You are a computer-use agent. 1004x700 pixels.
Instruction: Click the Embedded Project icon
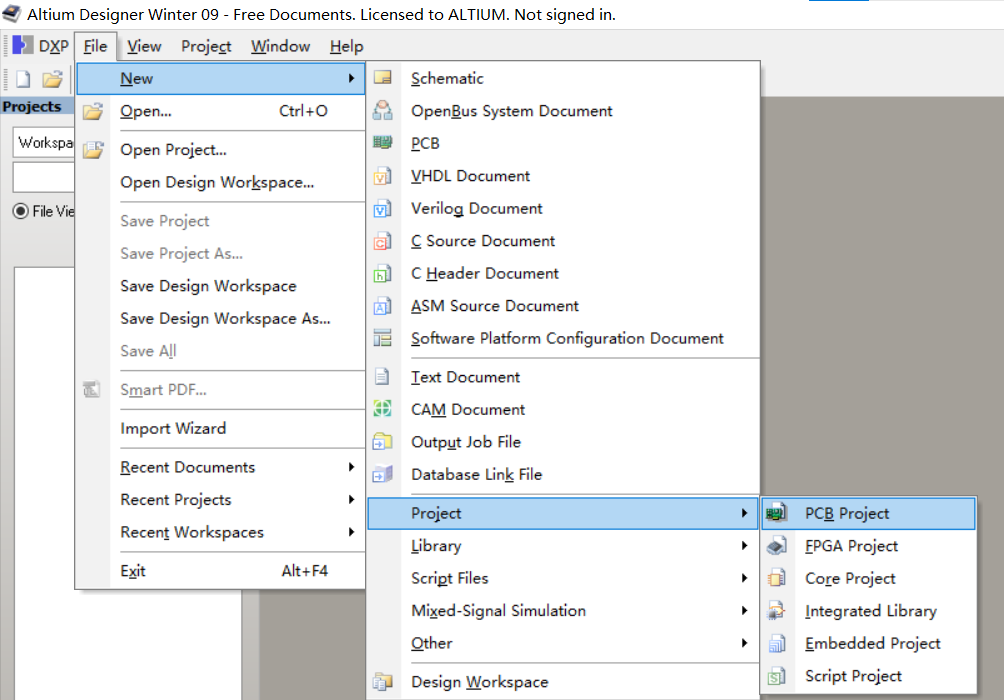tap(777, 643)
